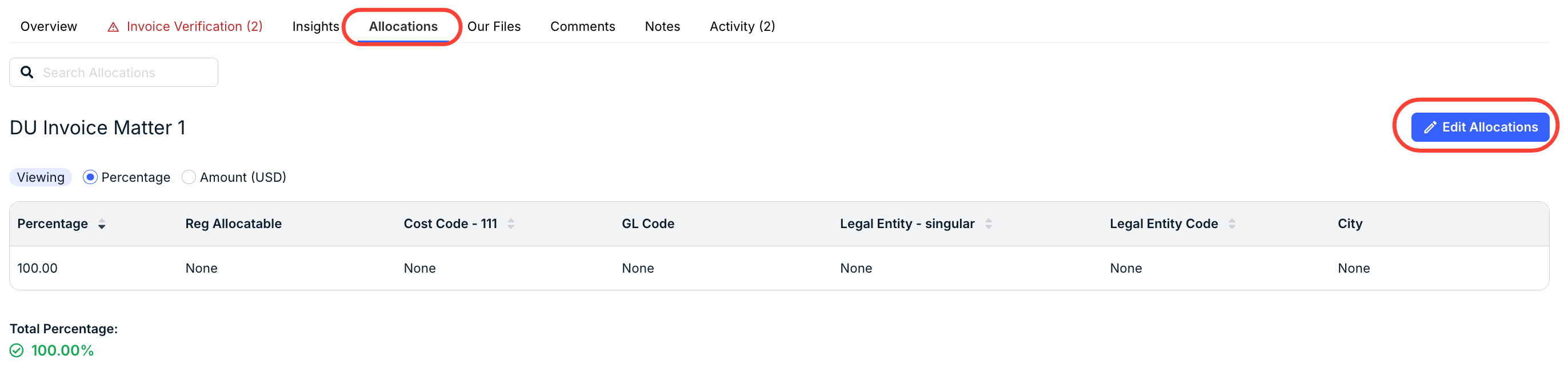Go to the Comments tab
1568x391 pixels.
(x=582, y=27)
